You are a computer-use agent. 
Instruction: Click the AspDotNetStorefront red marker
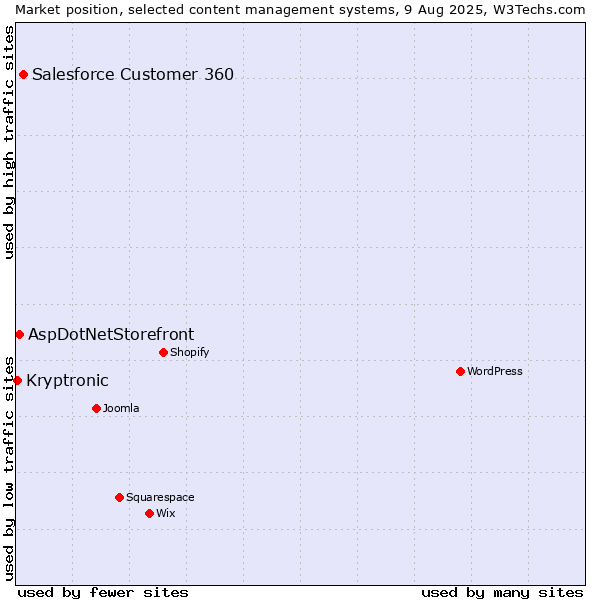pos(20,335)
